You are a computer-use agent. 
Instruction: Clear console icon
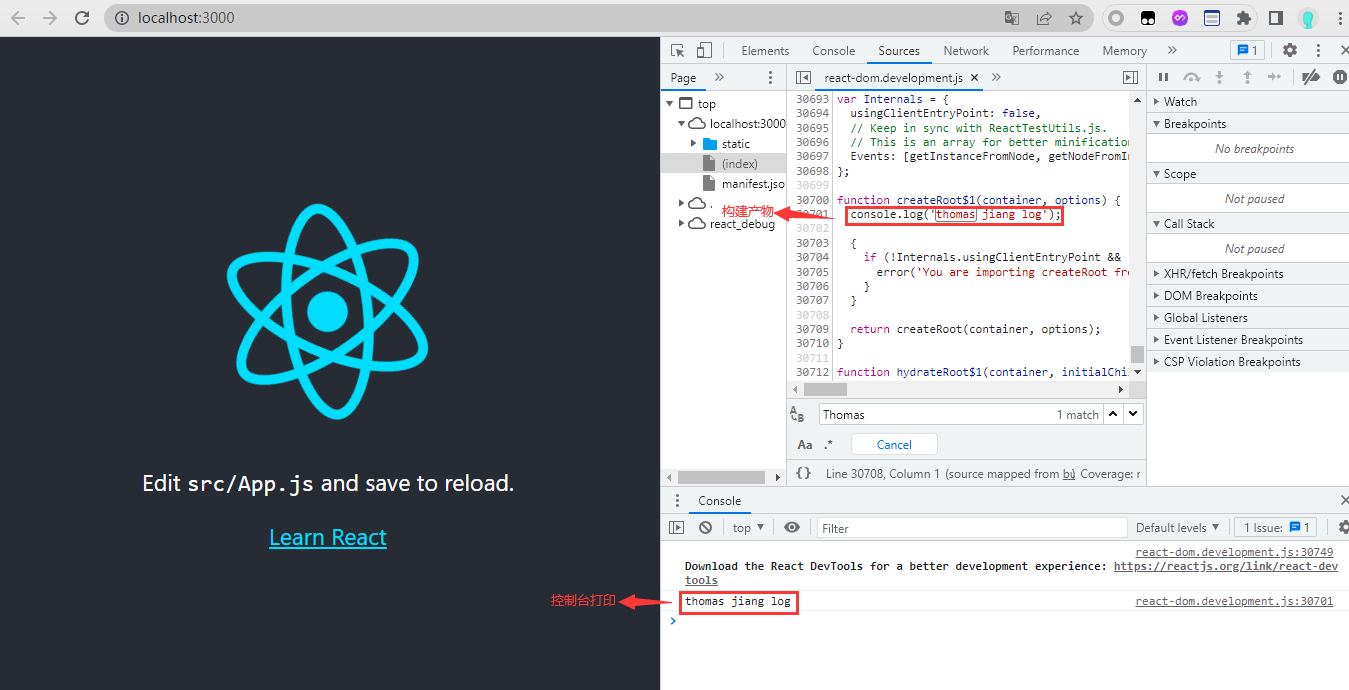point(705,527)
